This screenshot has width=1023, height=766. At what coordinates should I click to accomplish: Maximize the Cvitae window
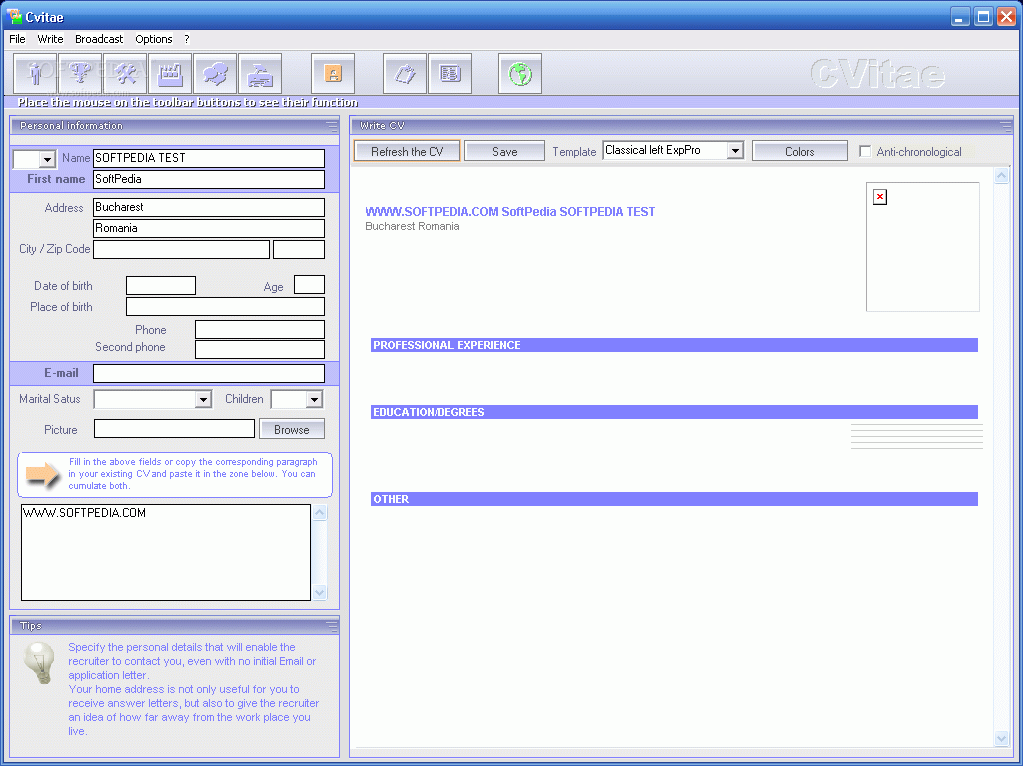[983, 16]
